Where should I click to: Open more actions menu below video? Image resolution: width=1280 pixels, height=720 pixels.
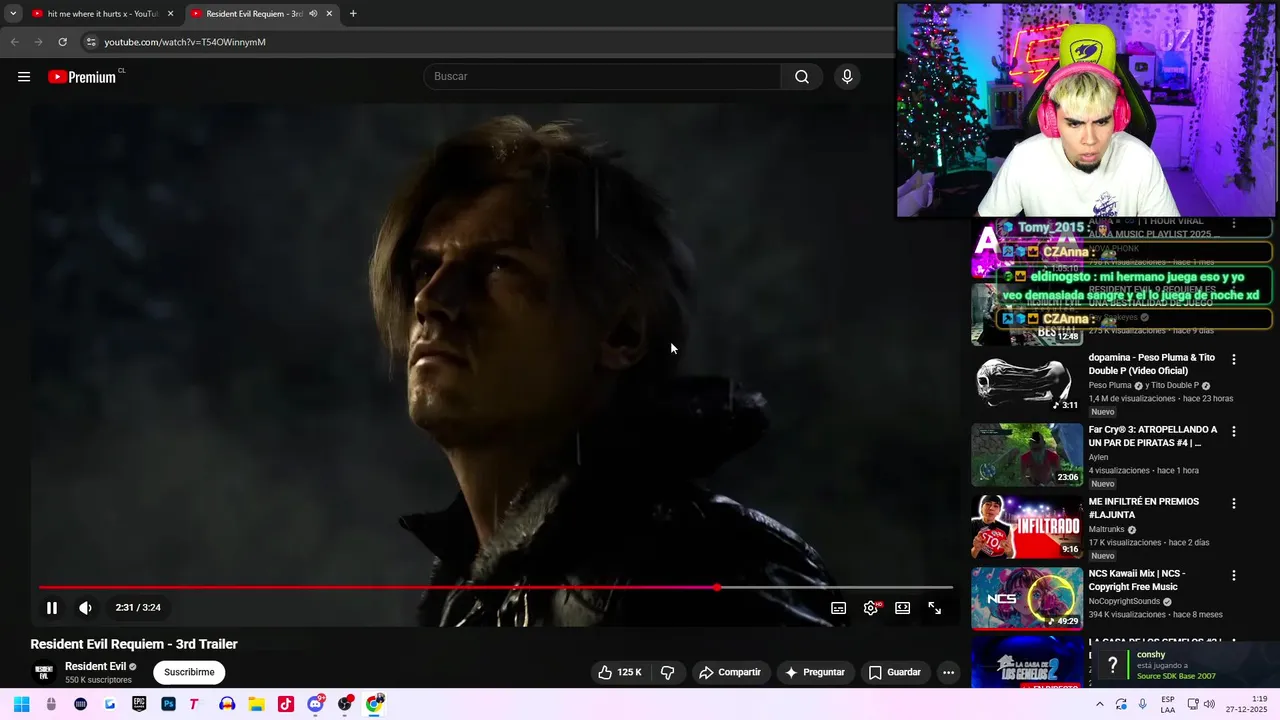948,672
